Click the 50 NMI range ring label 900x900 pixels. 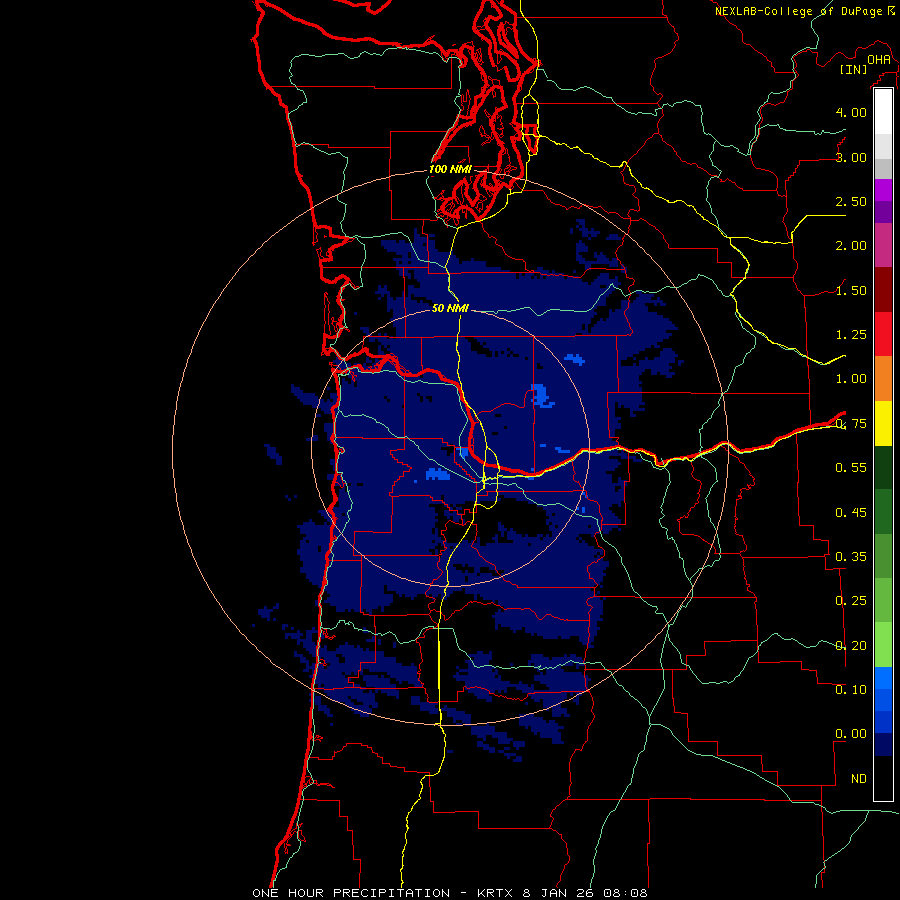[450, 308]
